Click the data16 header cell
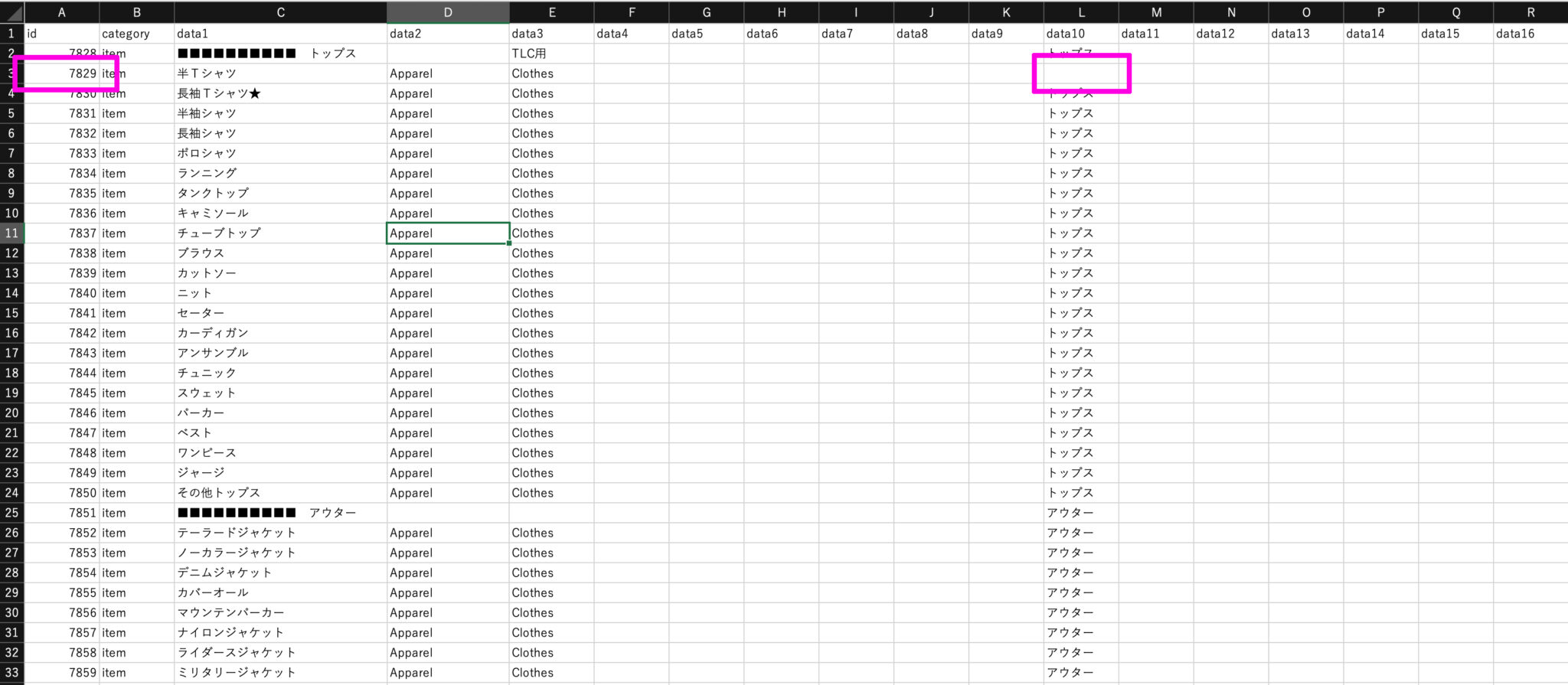1568x685 pixels. pos(1530,34)
